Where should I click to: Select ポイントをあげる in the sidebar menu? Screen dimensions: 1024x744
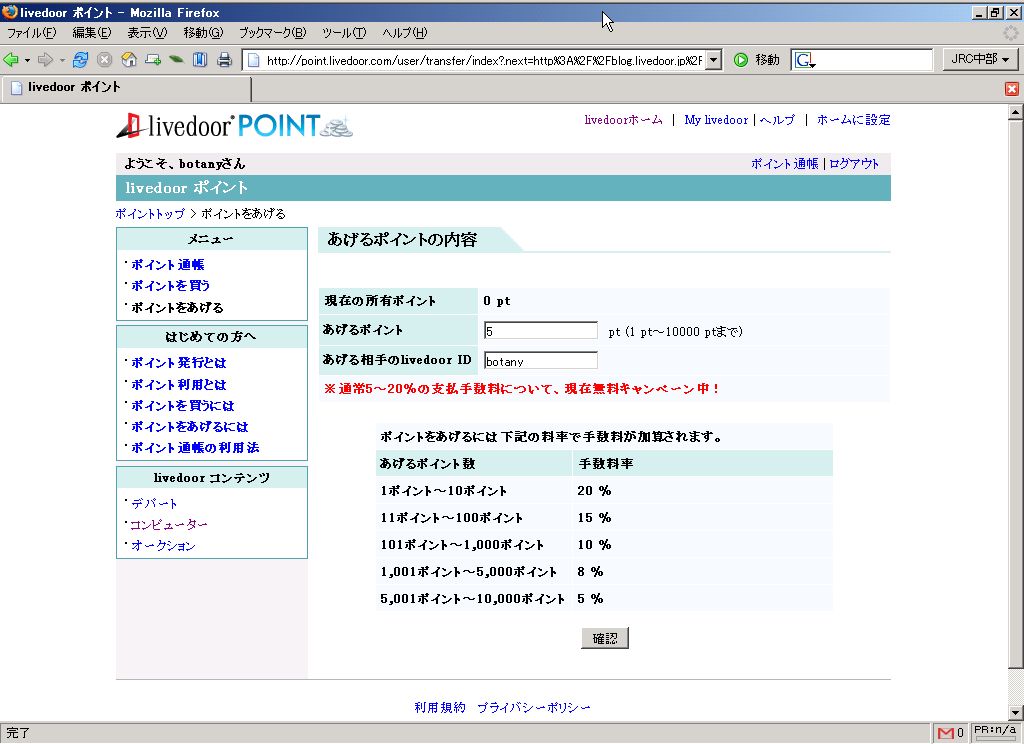pos(177,307)
